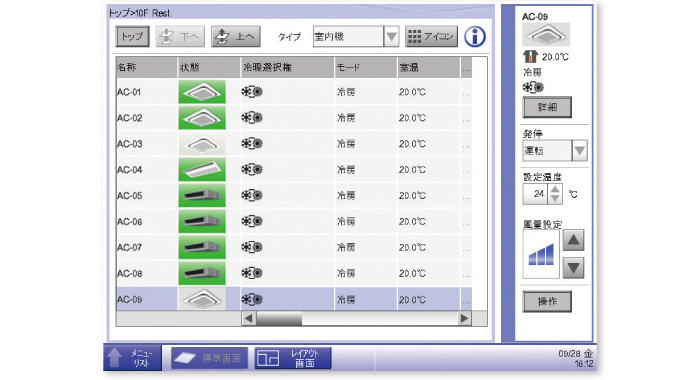
Task: Select AC-07 duct unit status icon
Action: 202,247
